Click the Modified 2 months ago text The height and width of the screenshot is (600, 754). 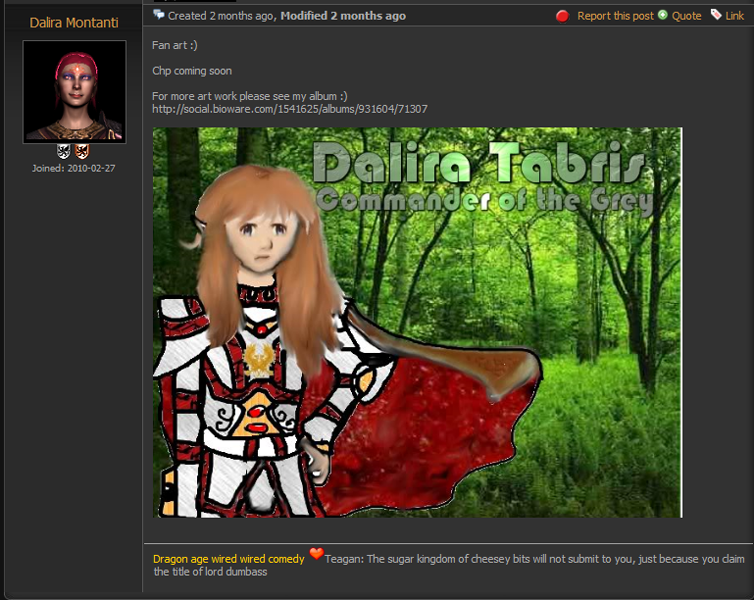(x=343, y=16)
